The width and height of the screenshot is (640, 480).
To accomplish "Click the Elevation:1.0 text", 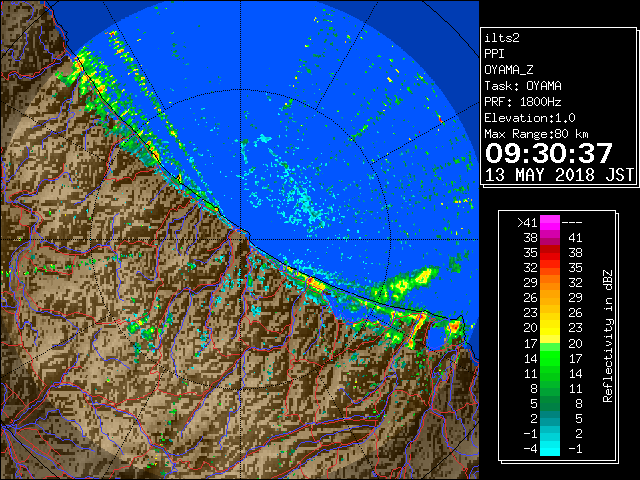I will point(530,118).
